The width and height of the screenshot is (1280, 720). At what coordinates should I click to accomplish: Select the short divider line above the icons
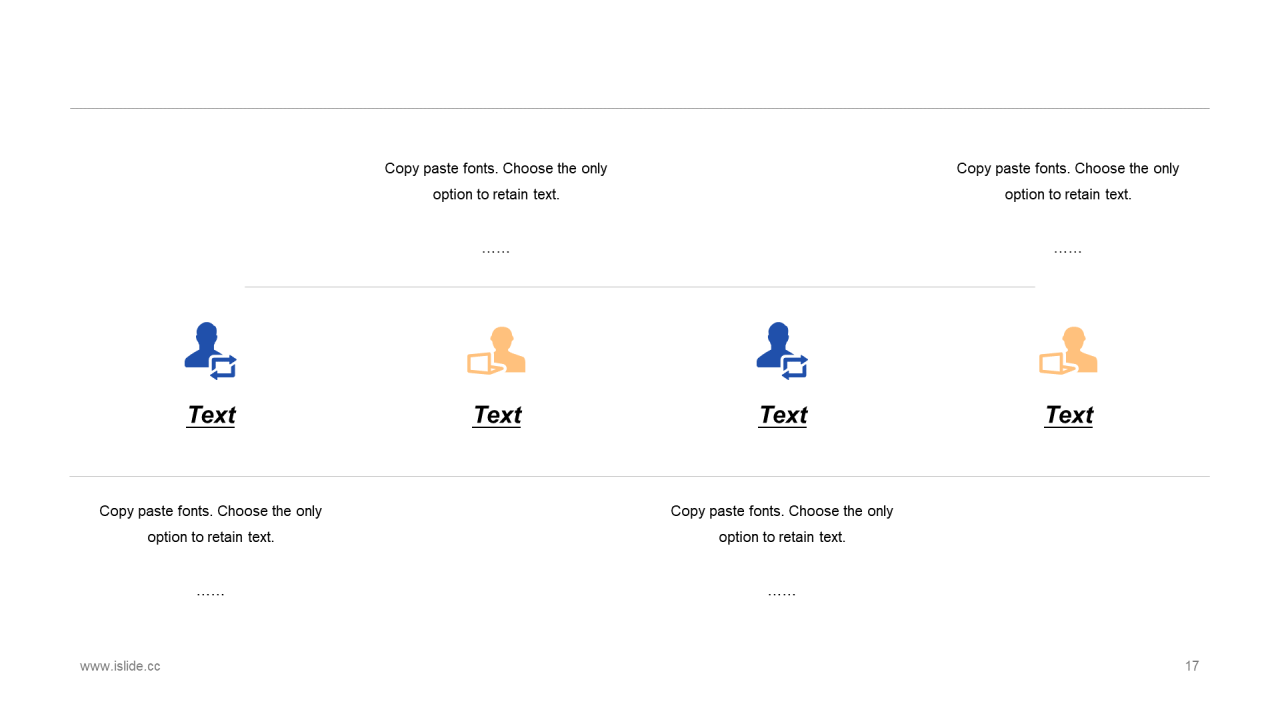640,287
